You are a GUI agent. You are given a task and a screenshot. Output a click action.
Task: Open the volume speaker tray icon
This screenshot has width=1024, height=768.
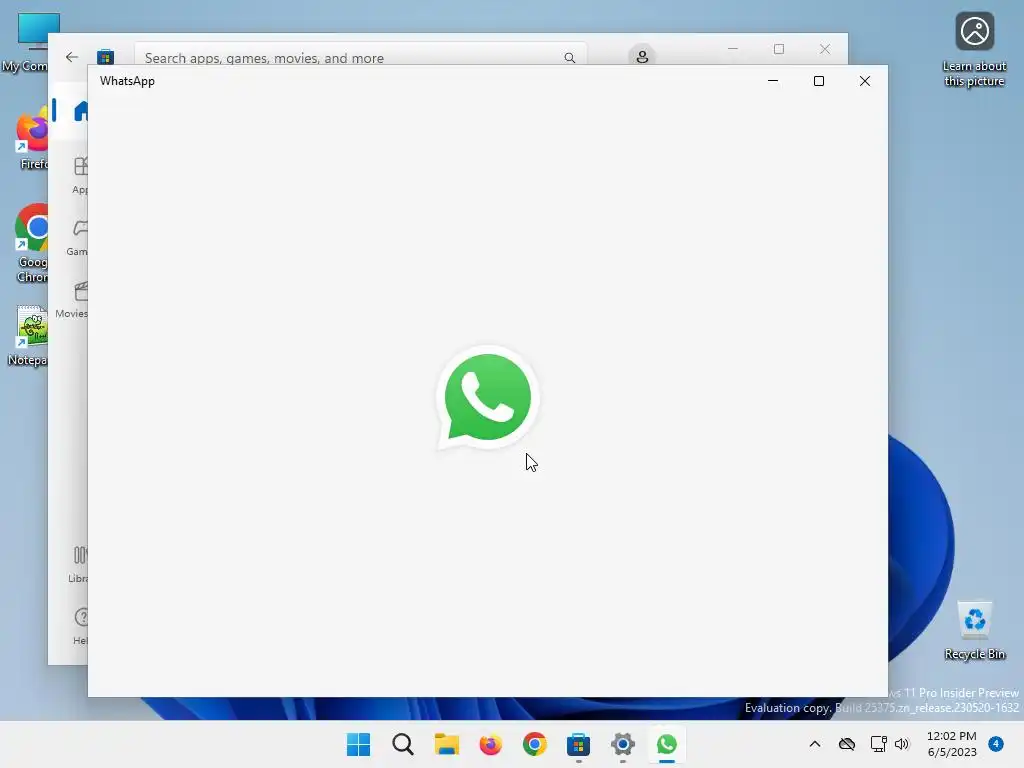(902, 744)
